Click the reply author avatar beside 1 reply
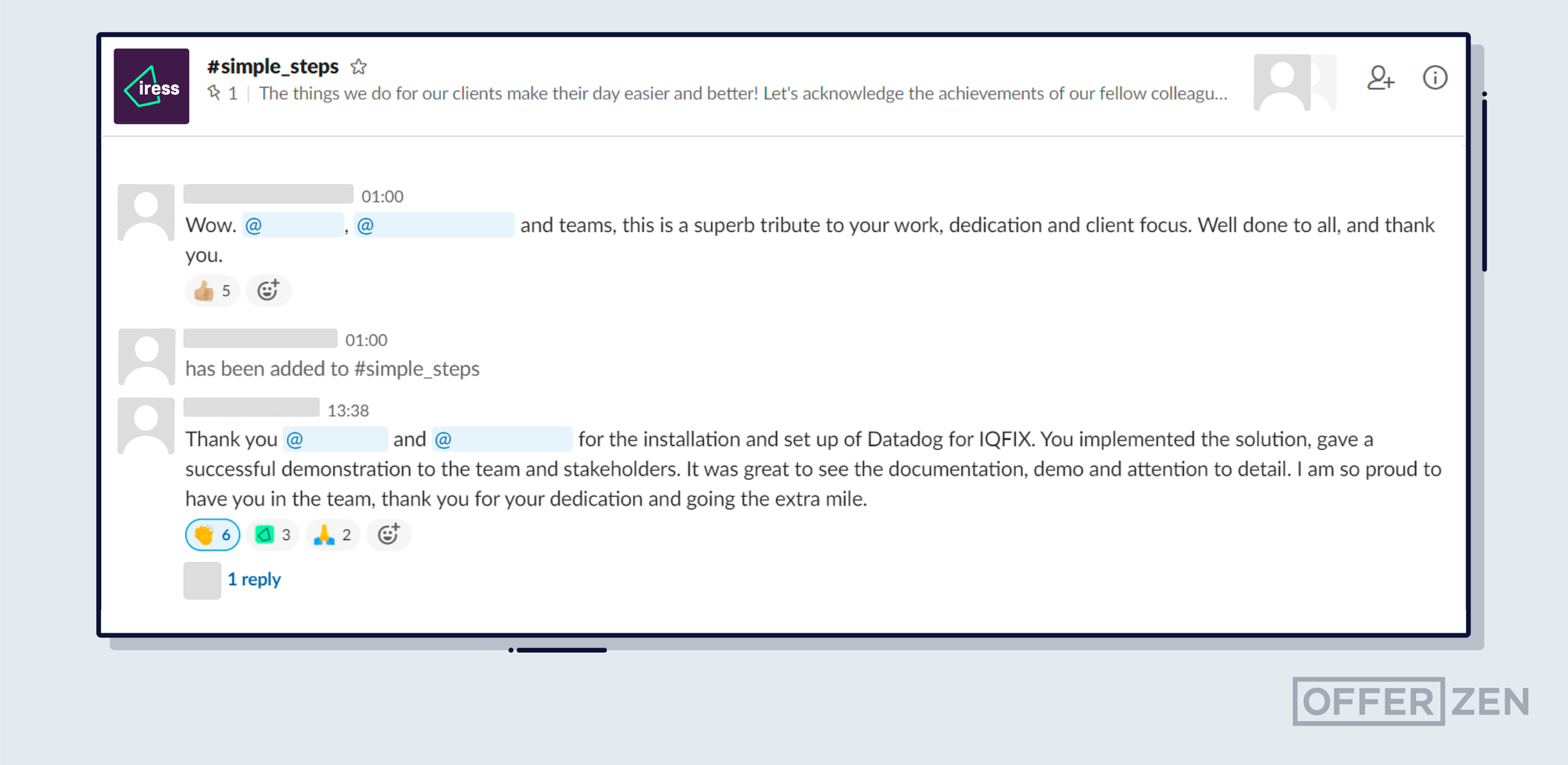This screenshot has height=765, width=1568. click(202, 581)
